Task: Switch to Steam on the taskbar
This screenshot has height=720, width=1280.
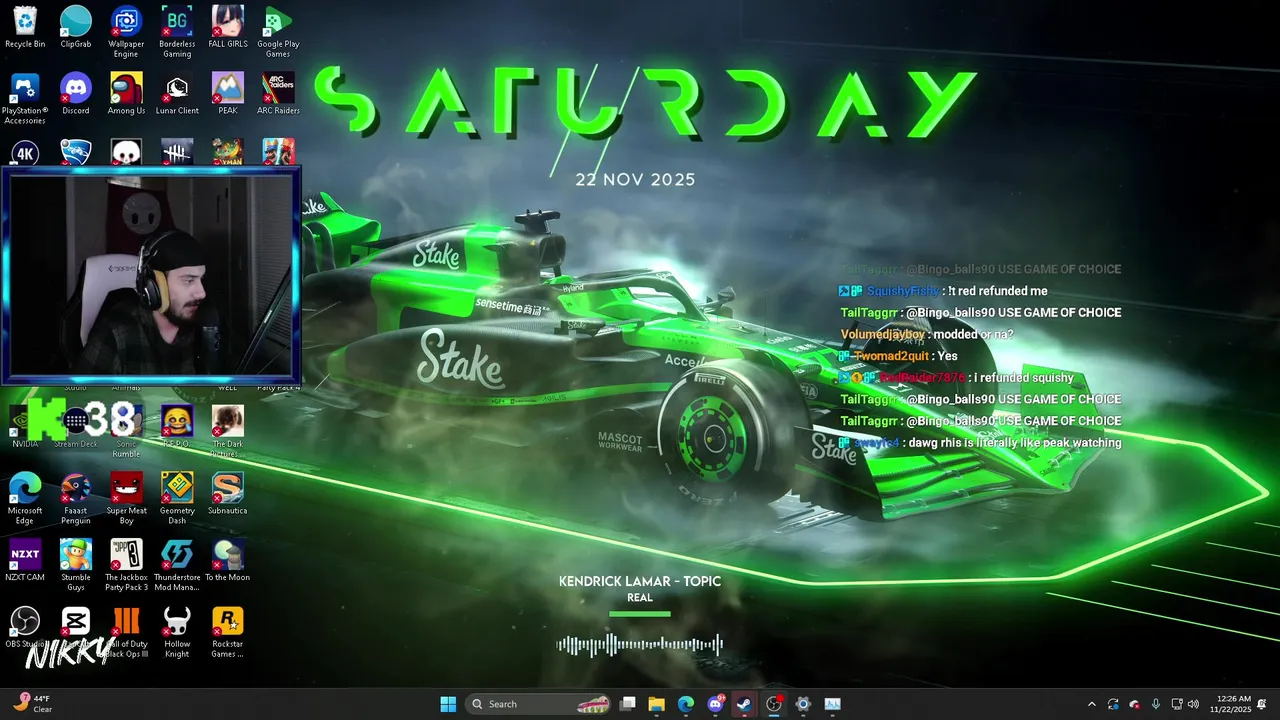Action: point(744,704)
